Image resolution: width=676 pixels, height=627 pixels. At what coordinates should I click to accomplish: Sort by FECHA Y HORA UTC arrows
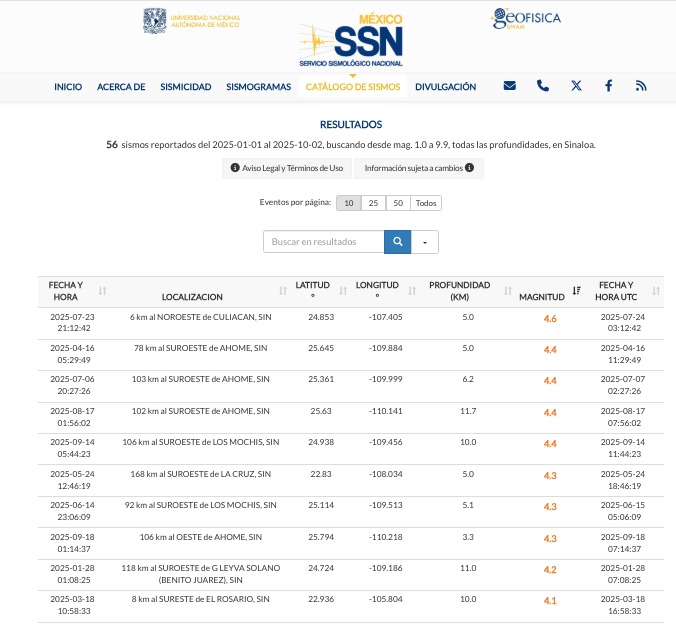656,291
